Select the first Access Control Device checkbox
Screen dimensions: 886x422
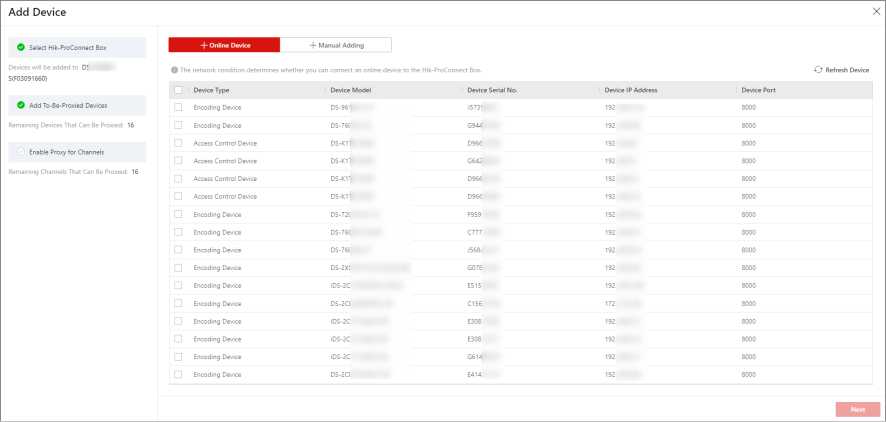coord(178,143)
